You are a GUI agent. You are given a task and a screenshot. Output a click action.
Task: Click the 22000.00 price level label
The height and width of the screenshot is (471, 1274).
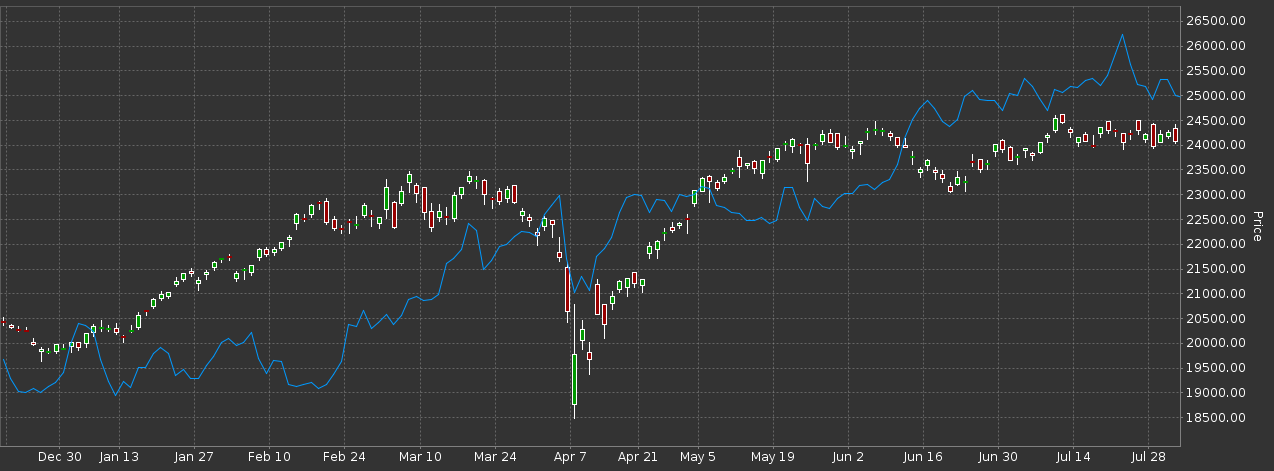[1216, 244]
